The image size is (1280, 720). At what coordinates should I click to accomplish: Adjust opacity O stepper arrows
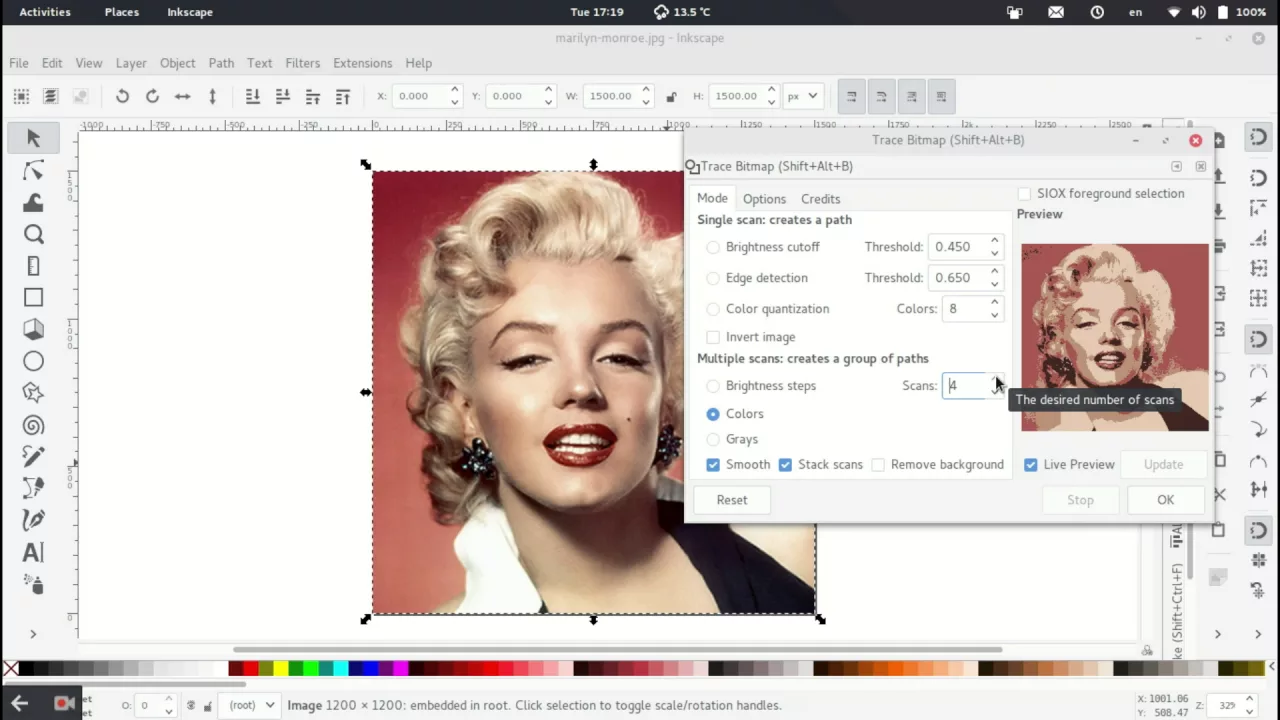tap(168, 705)
